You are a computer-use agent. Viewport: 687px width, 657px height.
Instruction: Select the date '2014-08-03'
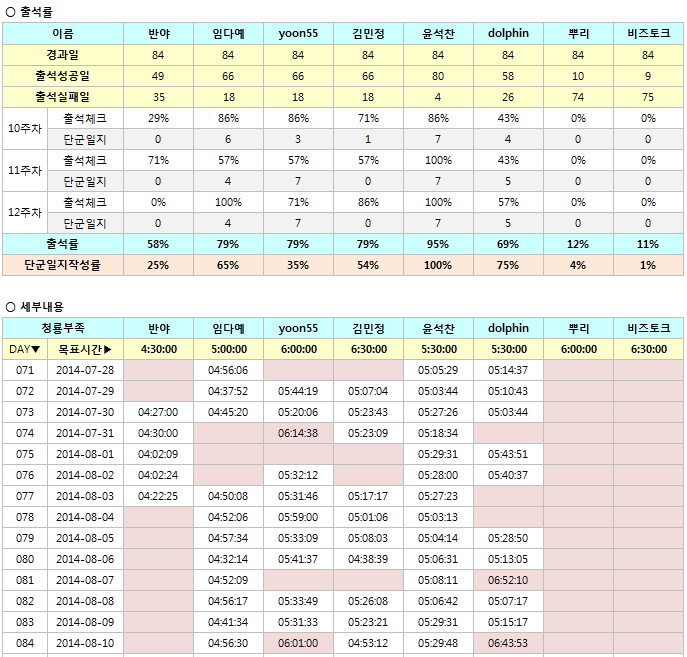pyautogui.click(x=85, y=496)
